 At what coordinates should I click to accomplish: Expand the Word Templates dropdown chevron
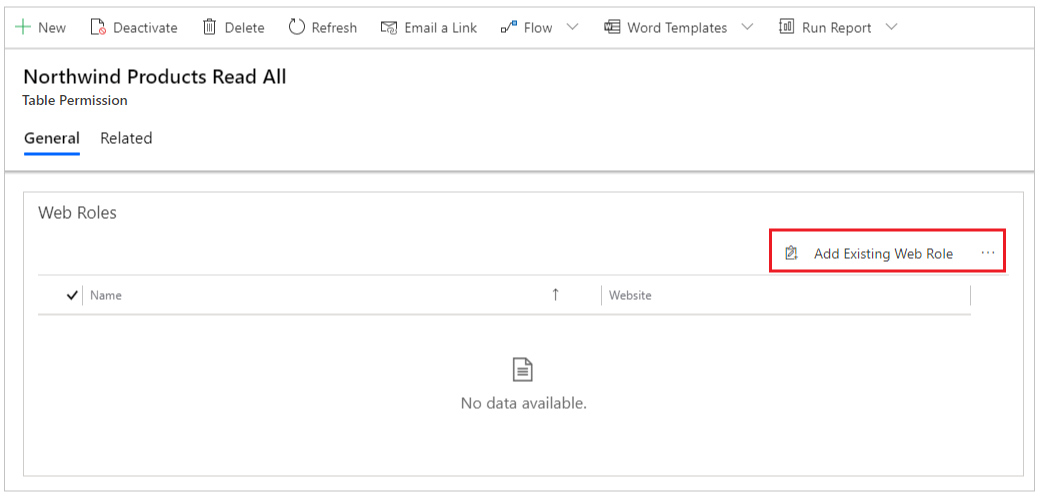click(748, 27)
